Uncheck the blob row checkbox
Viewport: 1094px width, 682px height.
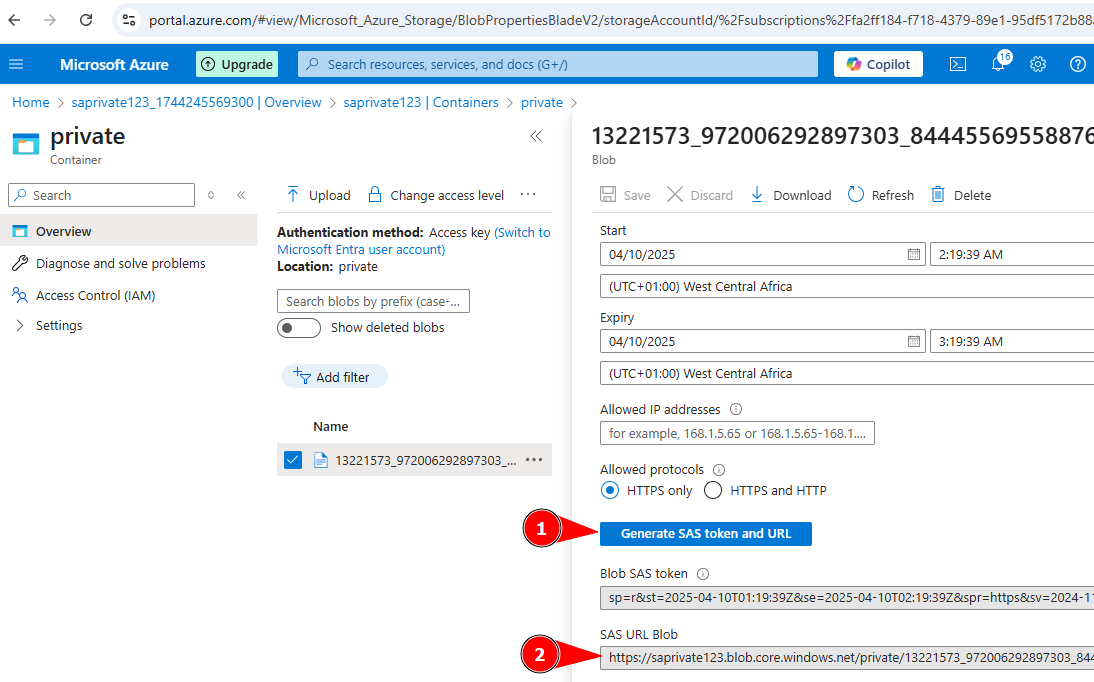point(293,460)
